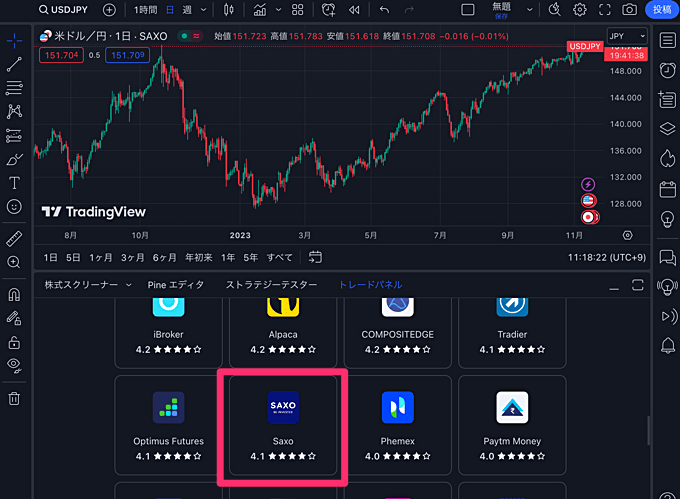Open the indicators menu
The image size is (680, 499).
[x=260, y=10]
